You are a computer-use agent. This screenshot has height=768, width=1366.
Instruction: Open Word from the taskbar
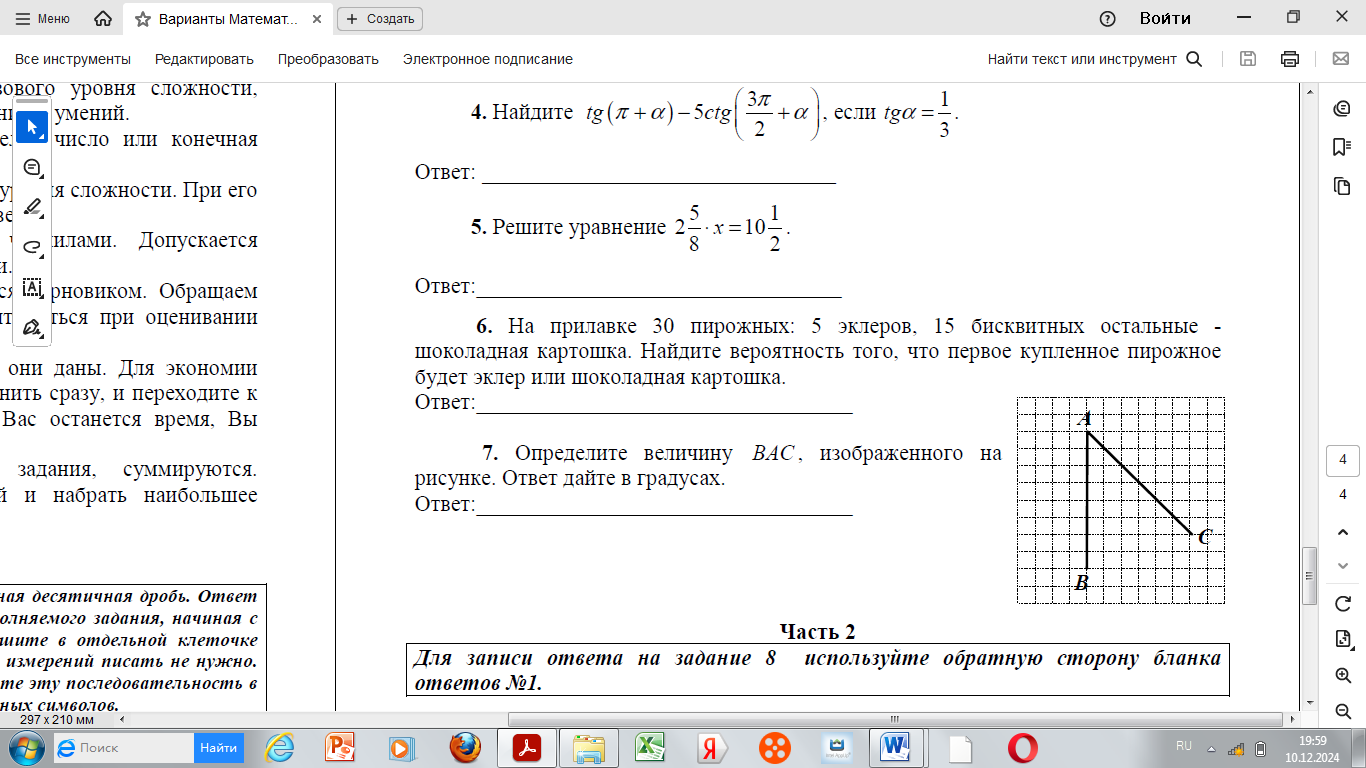tap(896, 747)
